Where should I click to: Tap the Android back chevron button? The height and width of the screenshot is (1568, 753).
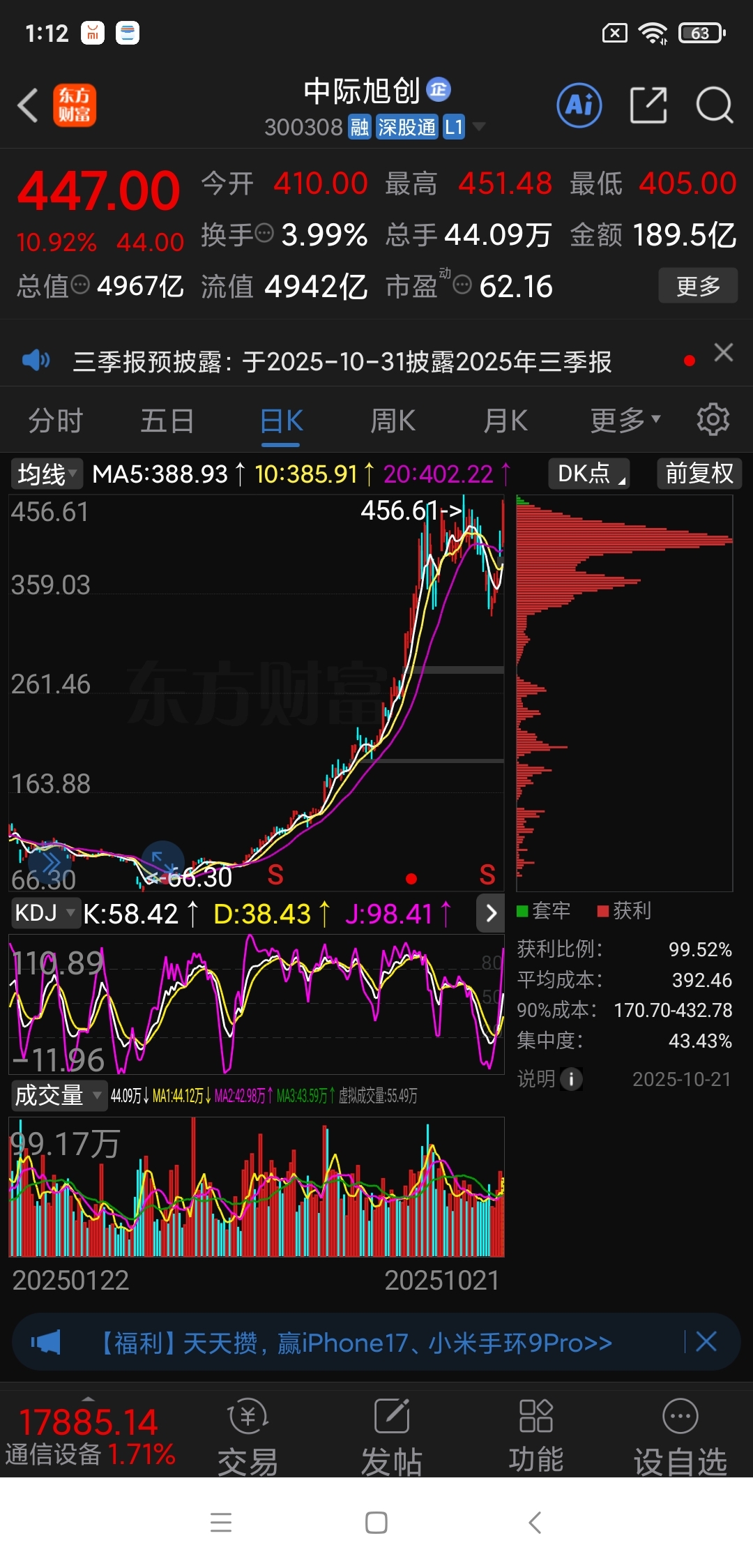pos(535,1522)
